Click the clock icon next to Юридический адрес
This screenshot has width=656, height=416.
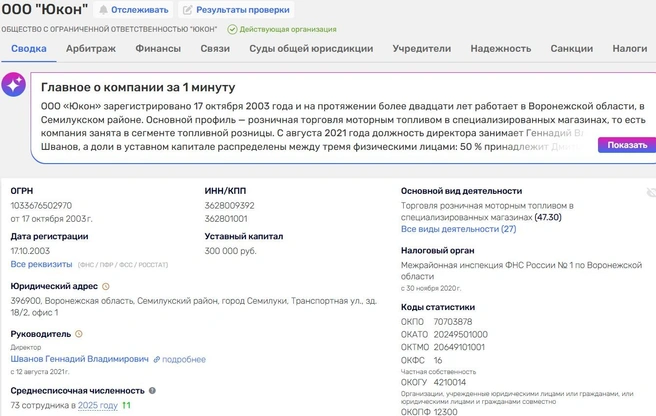[x=106, y=287]
